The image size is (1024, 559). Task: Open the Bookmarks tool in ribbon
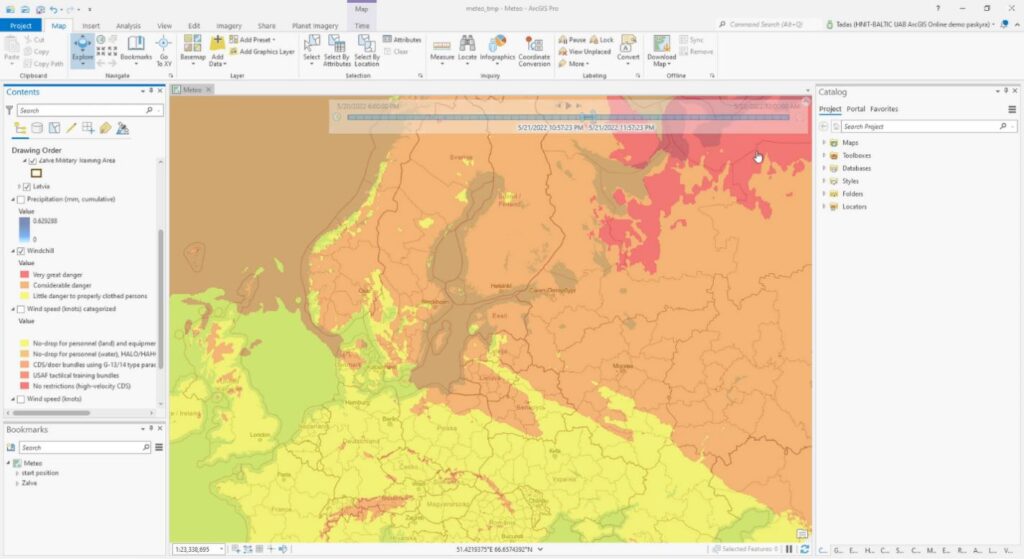click(x=136, y=49)
